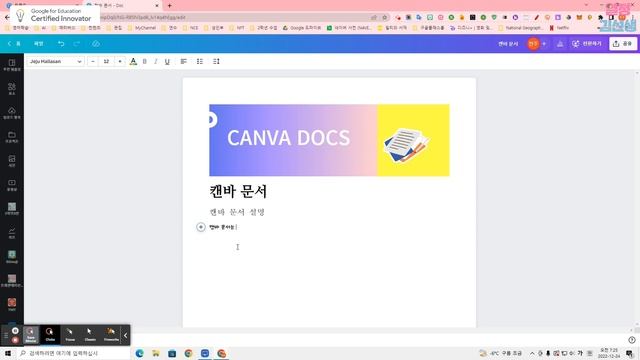Open the Elements sidebar panel
This screenshot has width=640, height=360.
[x=12, y=89]
